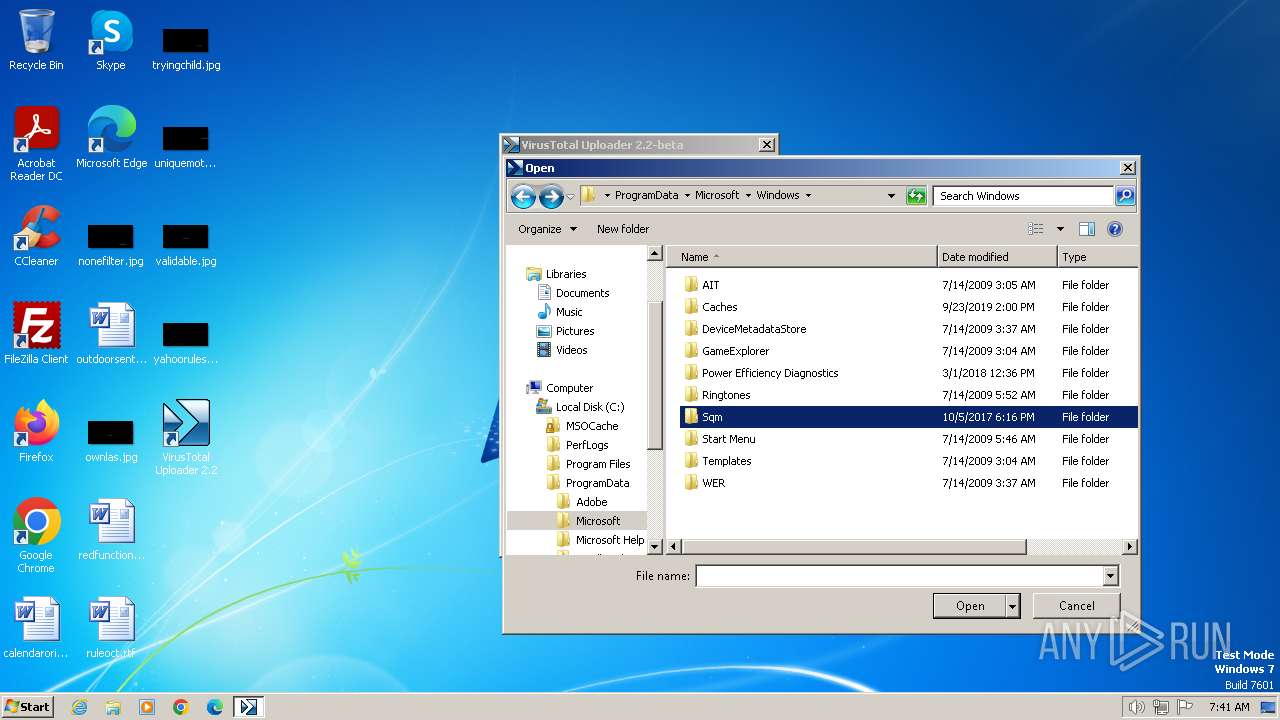The width and height of the screenshot is (1280, 720).
Task: Sort by Date modified column header
Action: 997,257
